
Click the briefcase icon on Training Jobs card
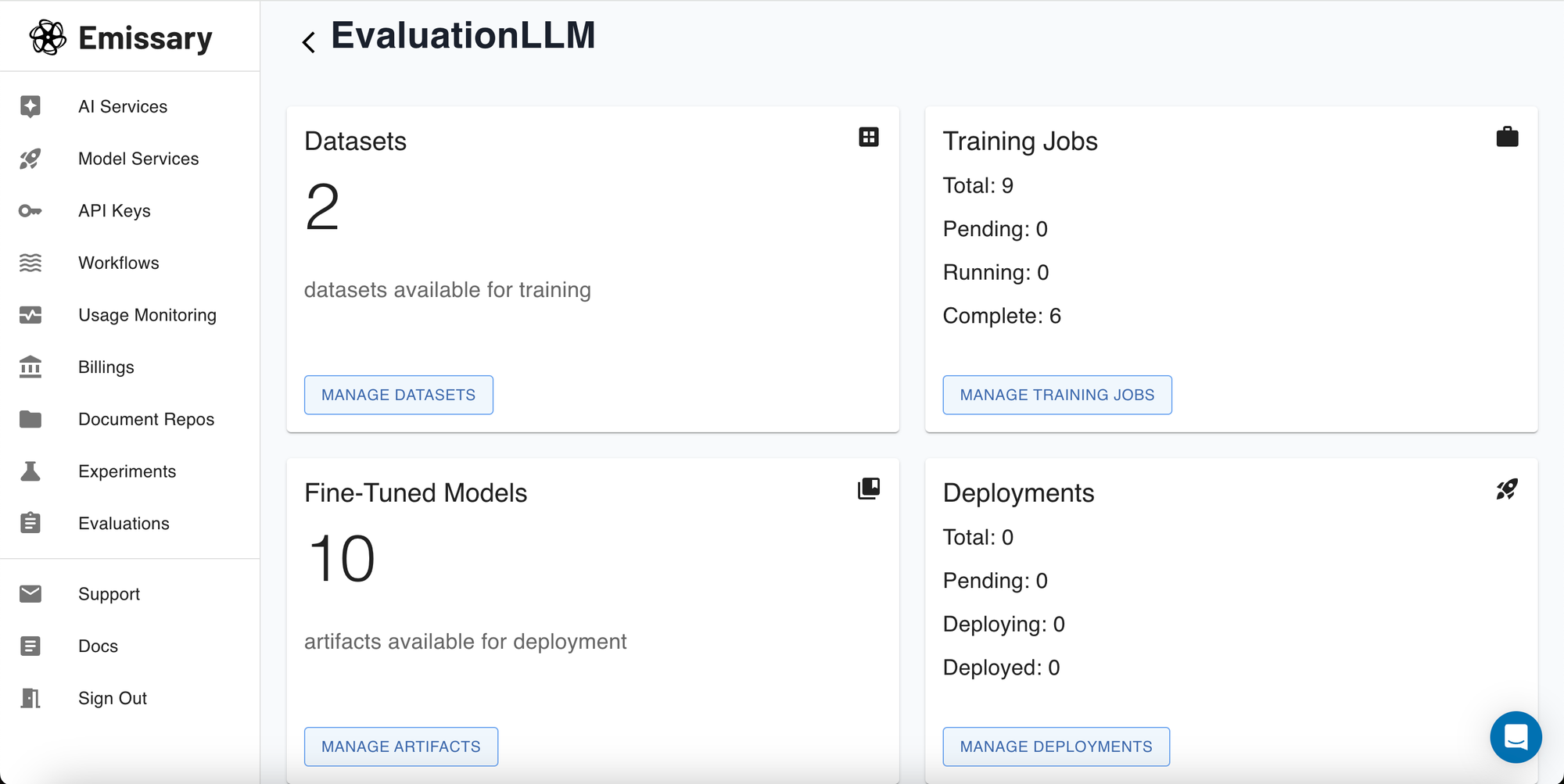tap(1507, 137)
